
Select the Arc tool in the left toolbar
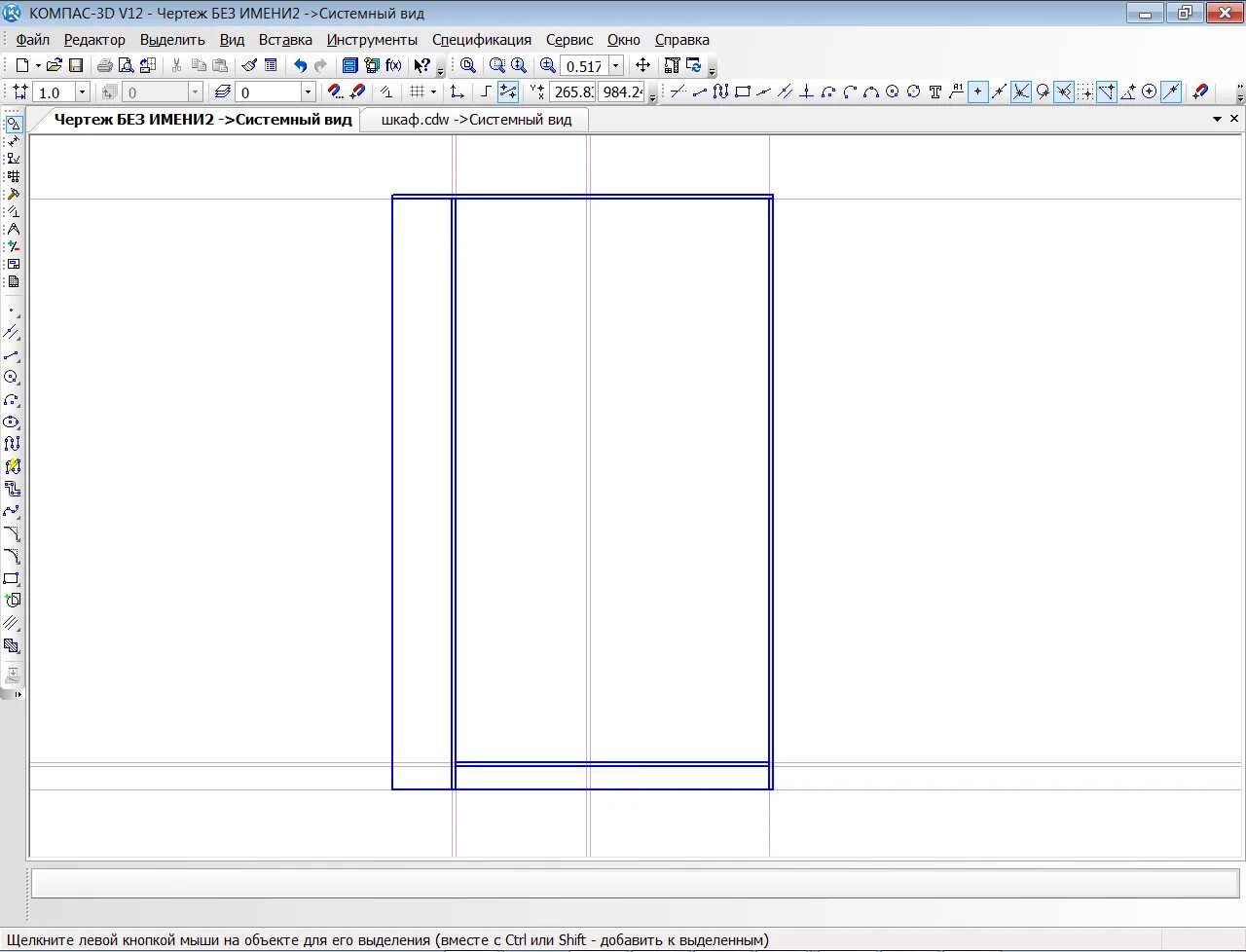(12, 399)
